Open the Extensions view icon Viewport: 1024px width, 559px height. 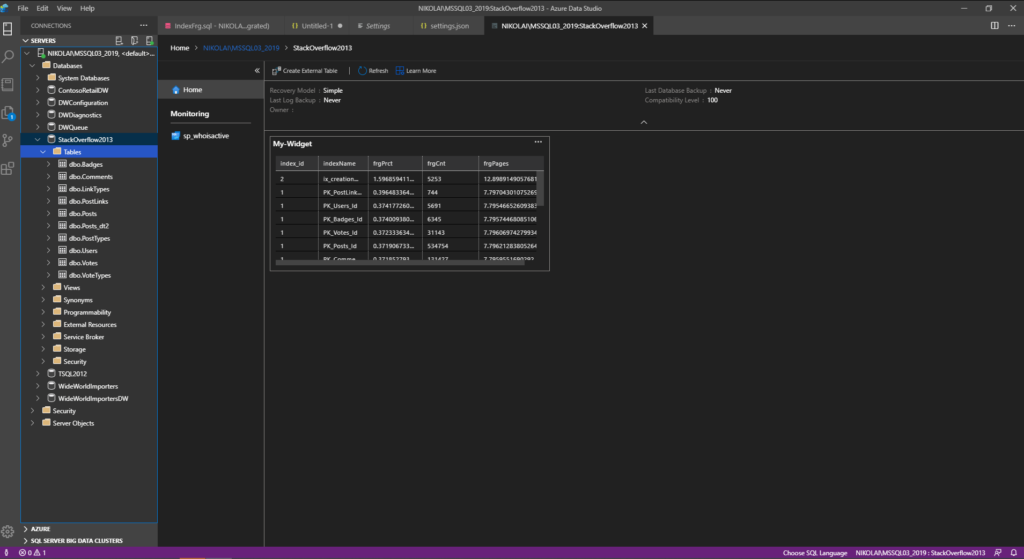tap(8, 169)
